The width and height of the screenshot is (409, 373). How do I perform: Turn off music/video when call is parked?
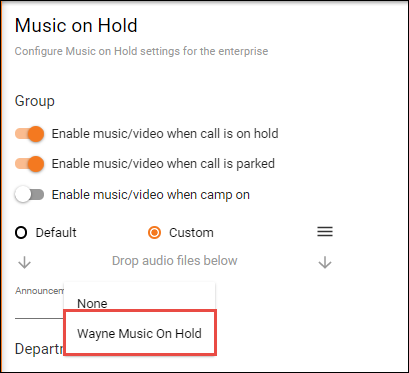click(29, 164)
